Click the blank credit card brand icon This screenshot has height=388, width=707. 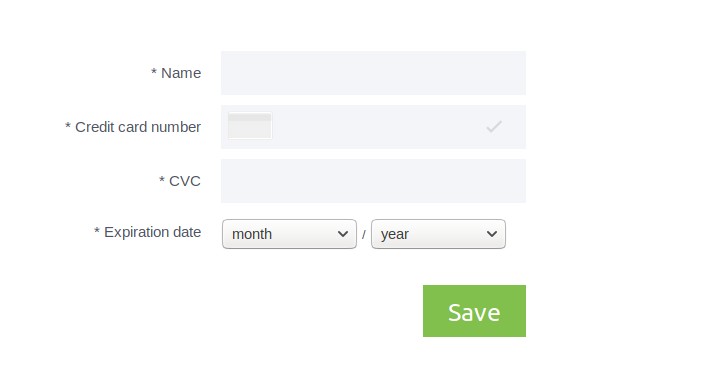click(x=250, y=126)
